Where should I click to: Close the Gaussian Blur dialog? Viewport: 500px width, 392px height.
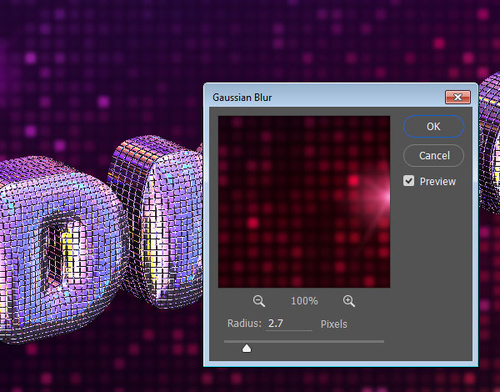[458, 97]
